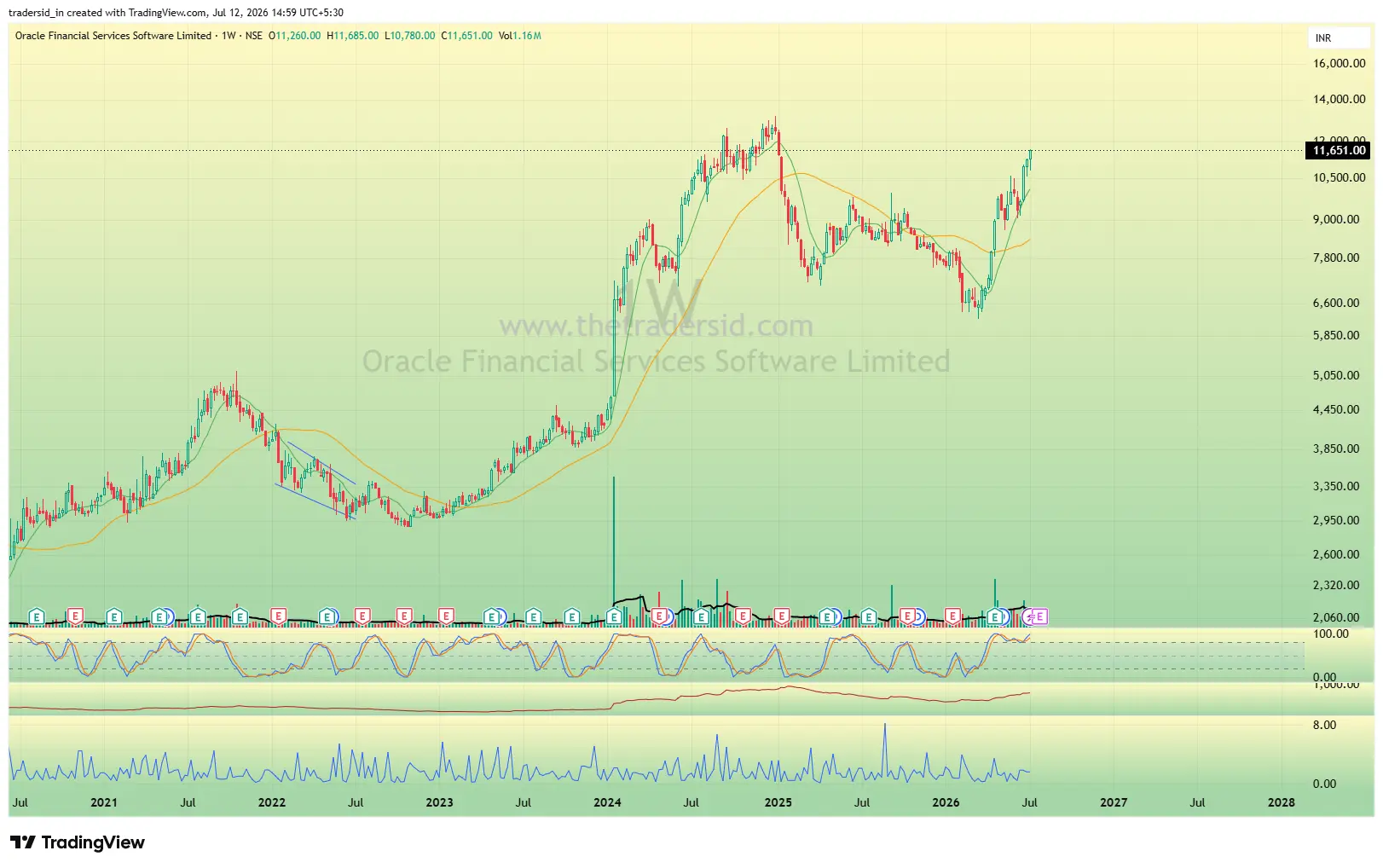Click the 14,000.00 price axis label

tap(1339, 99)
